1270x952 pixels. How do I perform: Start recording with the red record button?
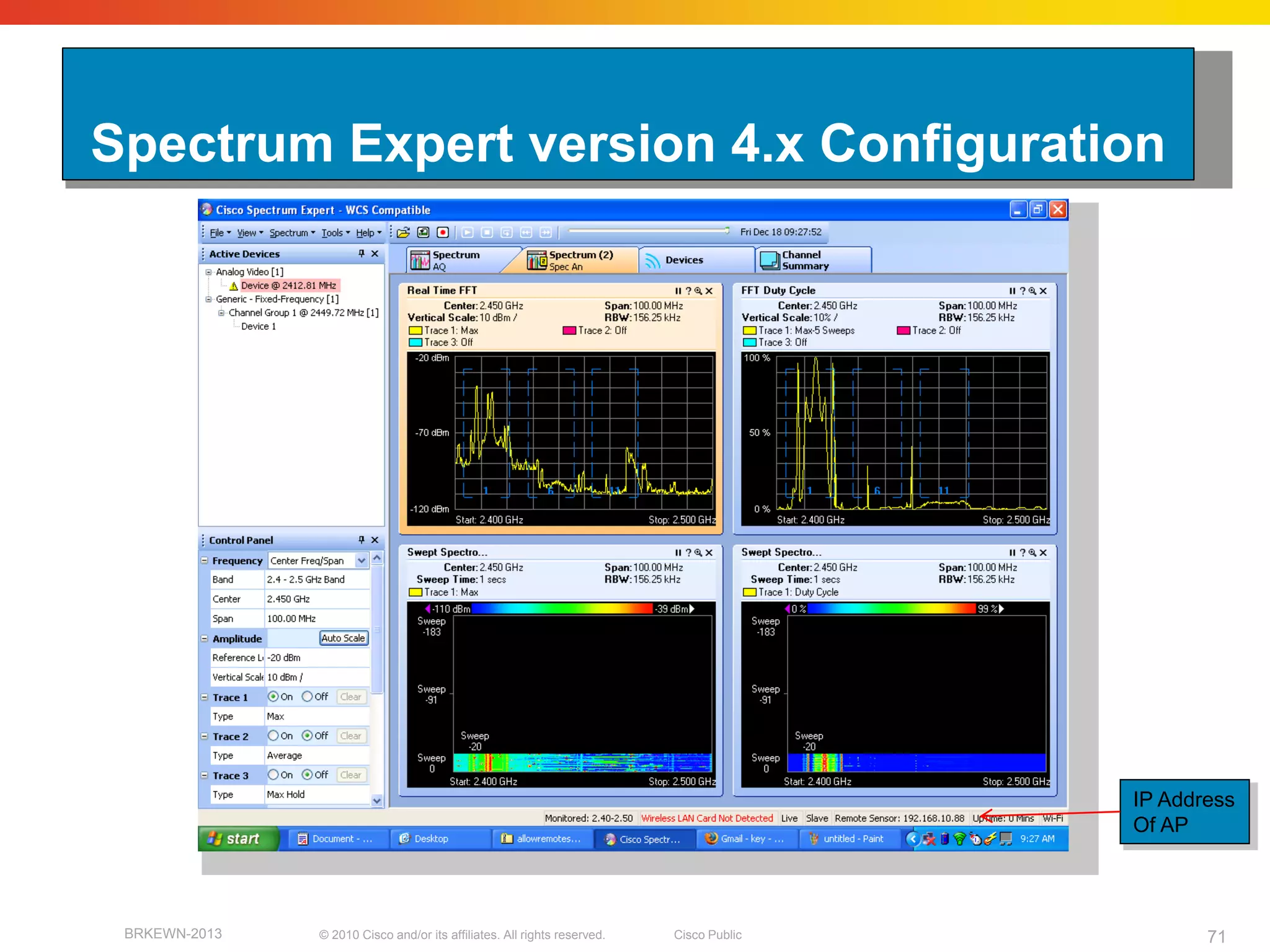(x=443, y=232)
